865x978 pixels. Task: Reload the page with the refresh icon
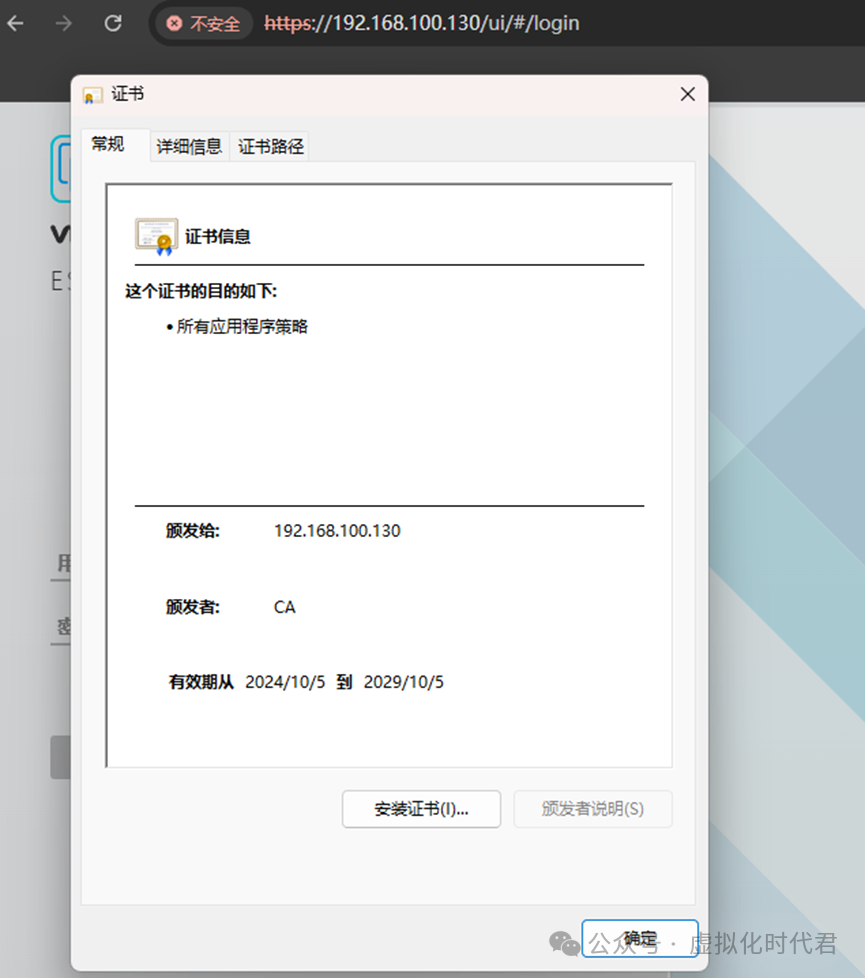113,24
